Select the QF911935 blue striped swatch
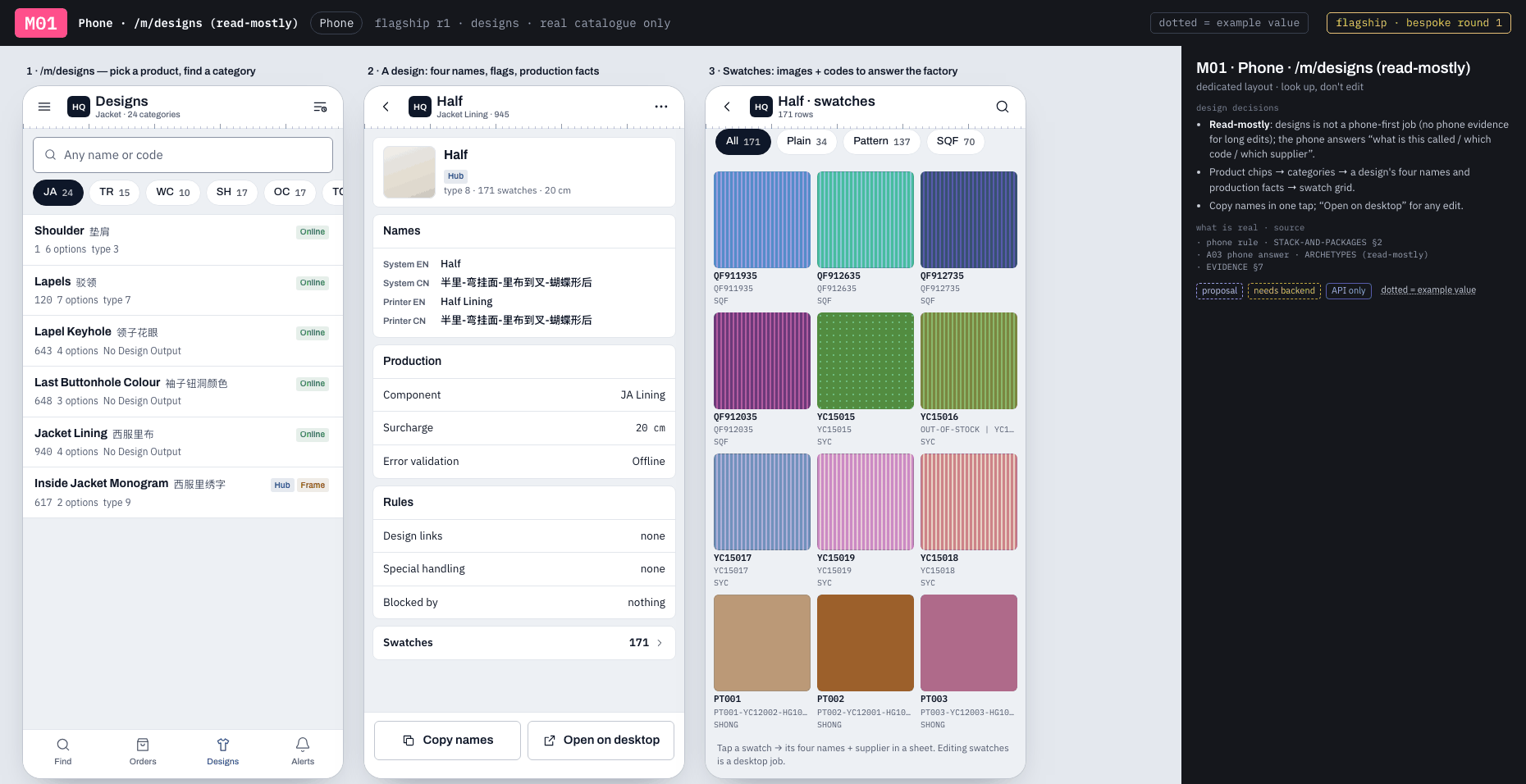Image resolution: width=1526 pixels, height=784 pixels. (762, 220)
